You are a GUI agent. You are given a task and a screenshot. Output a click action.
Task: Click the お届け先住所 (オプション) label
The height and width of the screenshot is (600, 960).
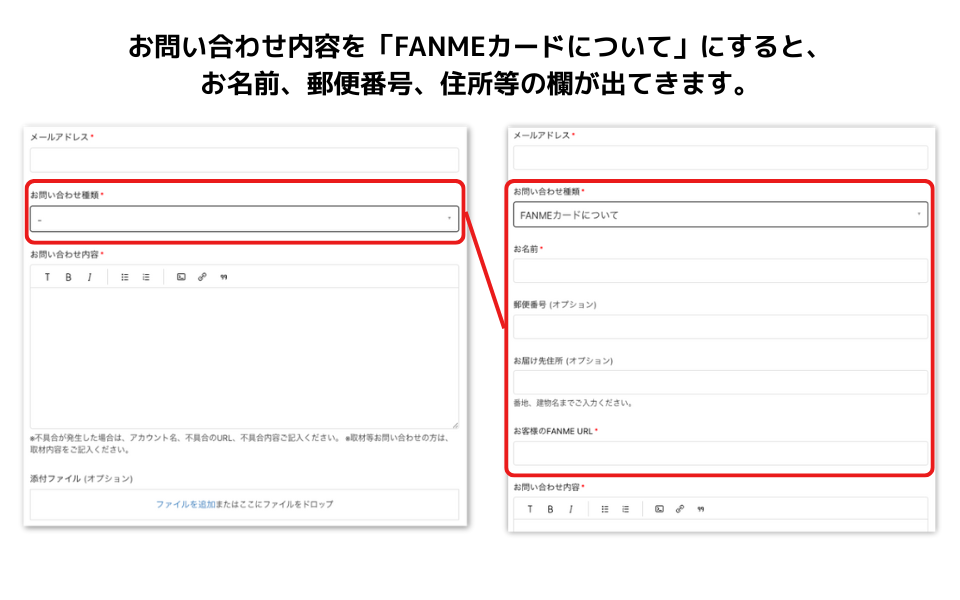click(563, 361)
